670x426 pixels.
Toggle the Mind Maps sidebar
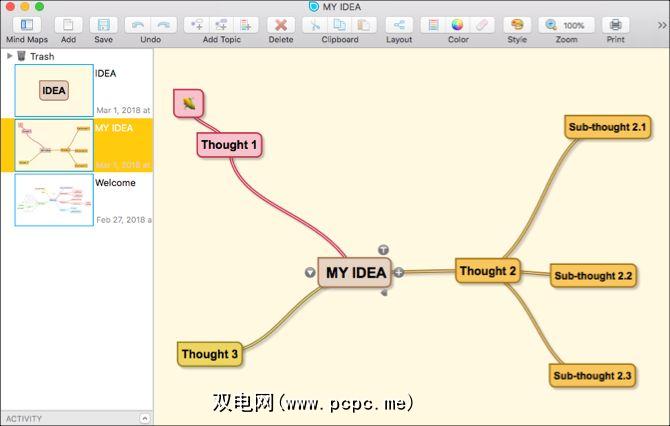(x=26, y=25)
